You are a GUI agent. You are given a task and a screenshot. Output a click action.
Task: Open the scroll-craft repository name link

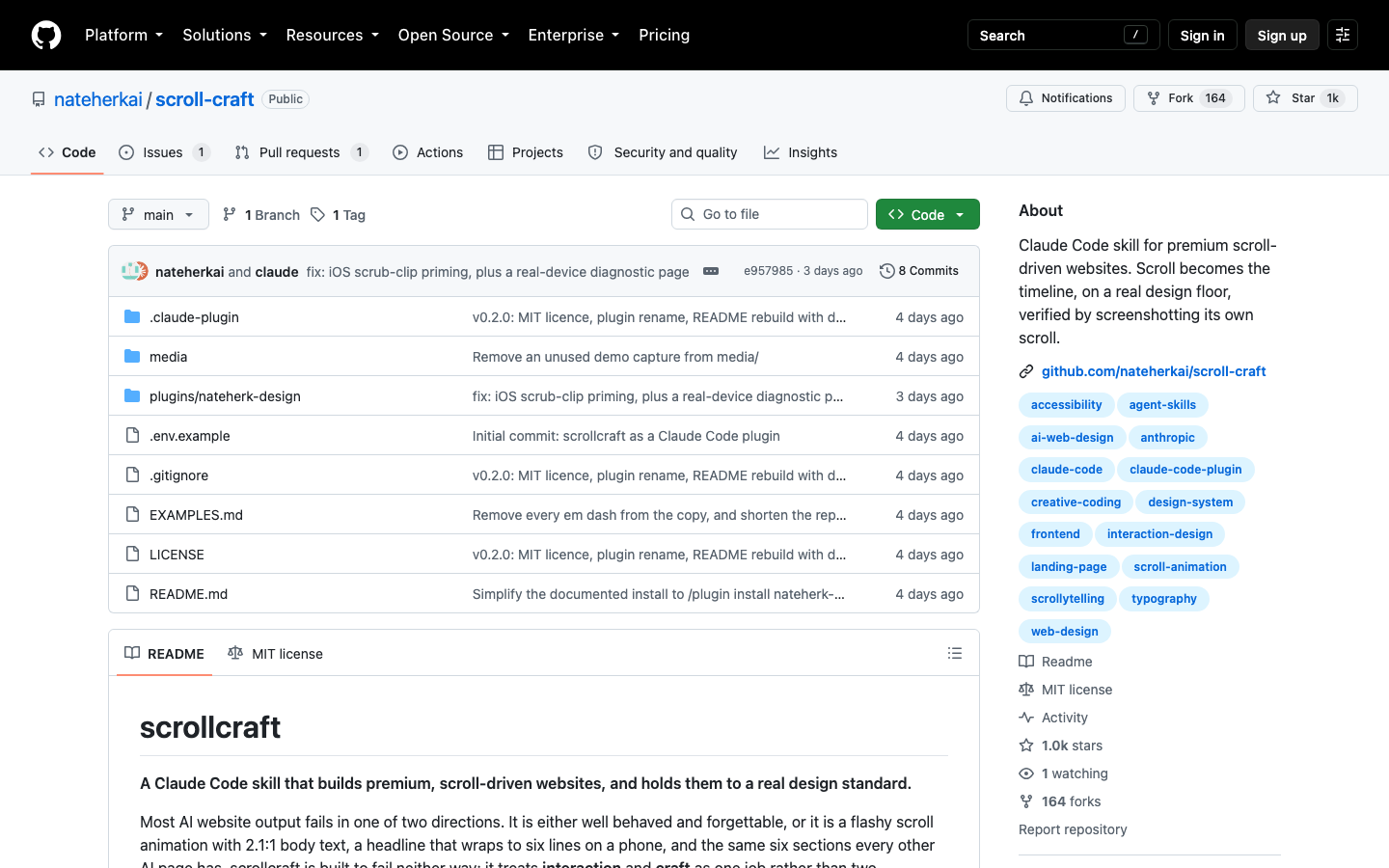(x=204, y=99)
